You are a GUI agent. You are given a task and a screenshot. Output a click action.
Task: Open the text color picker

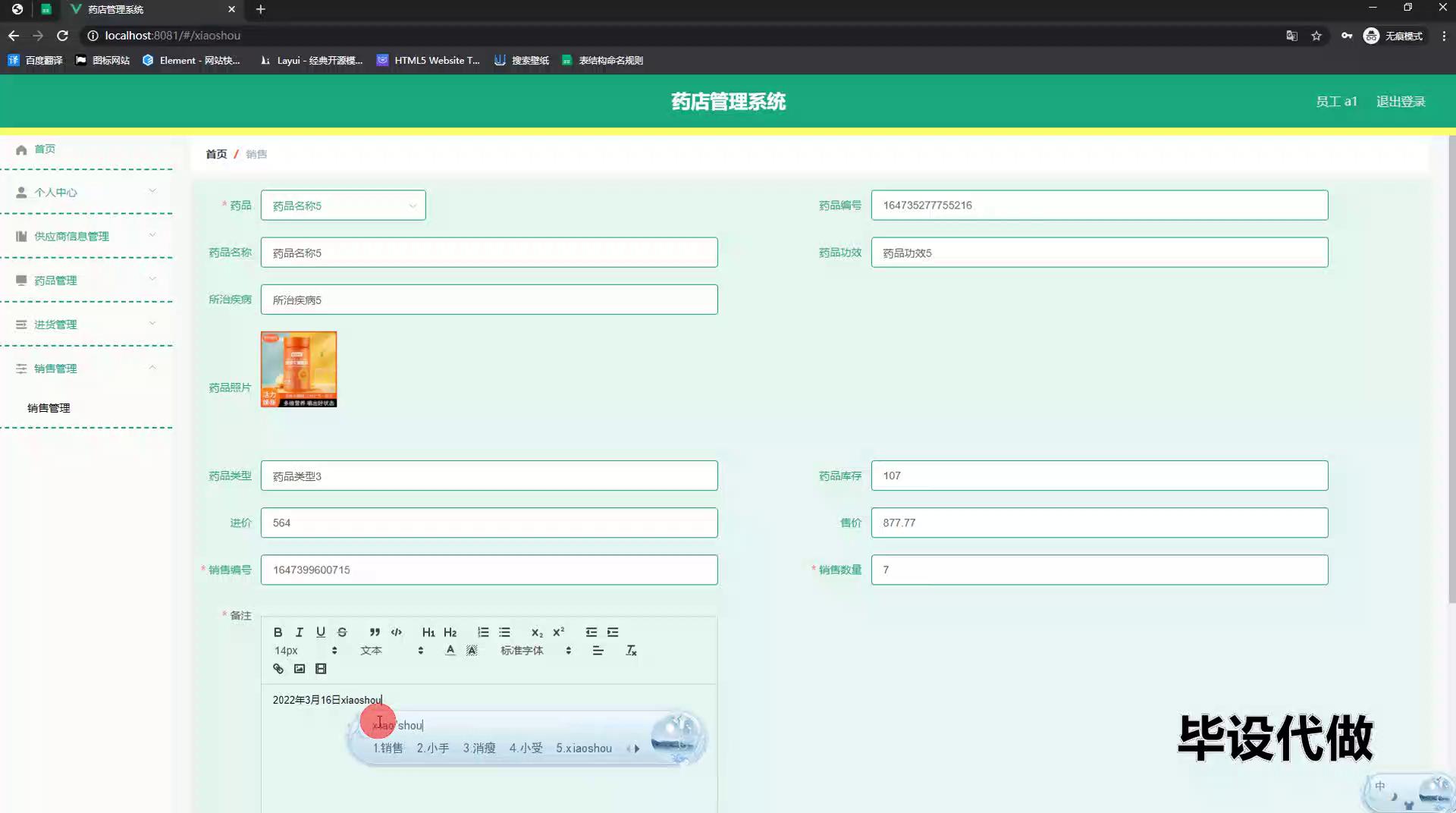[450, 650]
